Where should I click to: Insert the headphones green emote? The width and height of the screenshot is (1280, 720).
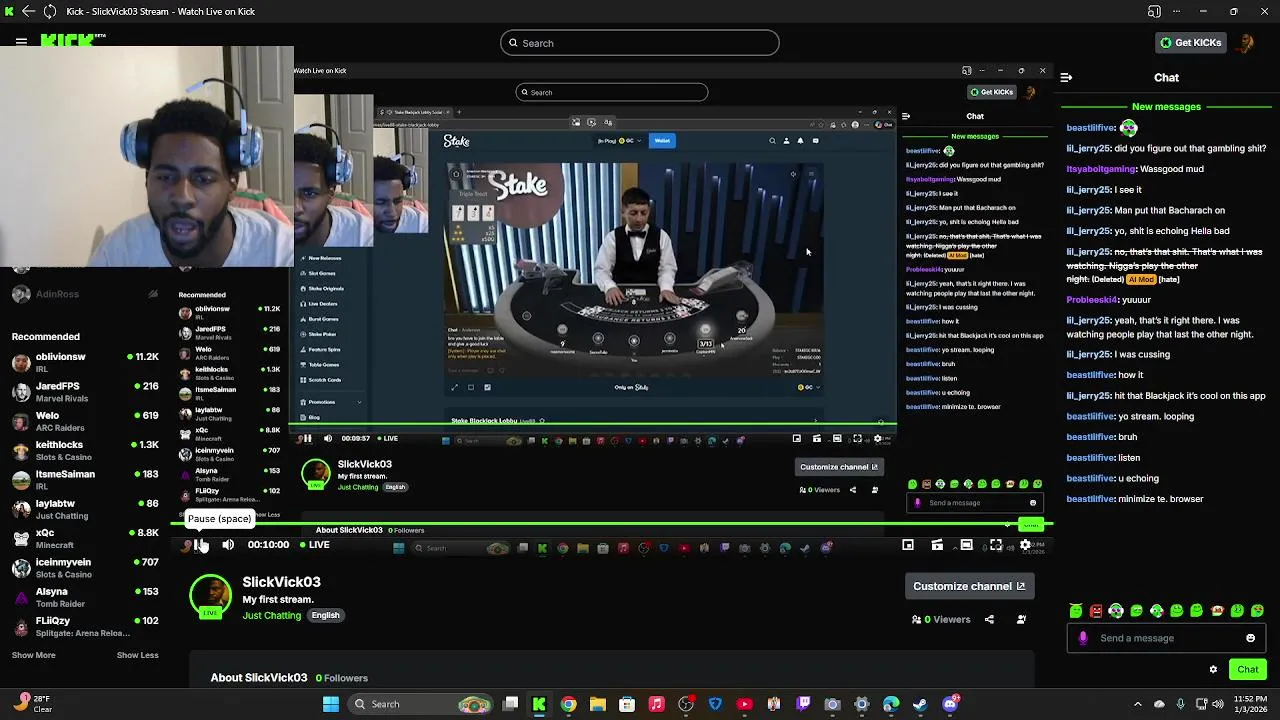(1116, 611)
